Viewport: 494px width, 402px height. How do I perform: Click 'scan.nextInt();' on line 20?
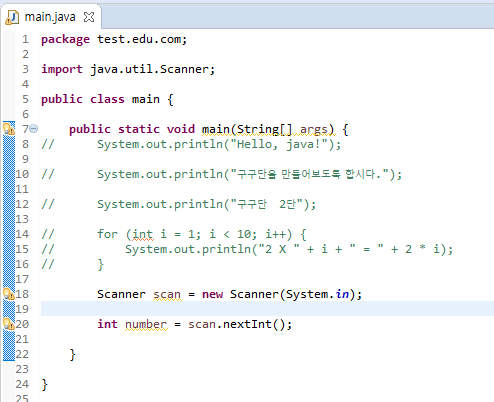pos(240,324)
